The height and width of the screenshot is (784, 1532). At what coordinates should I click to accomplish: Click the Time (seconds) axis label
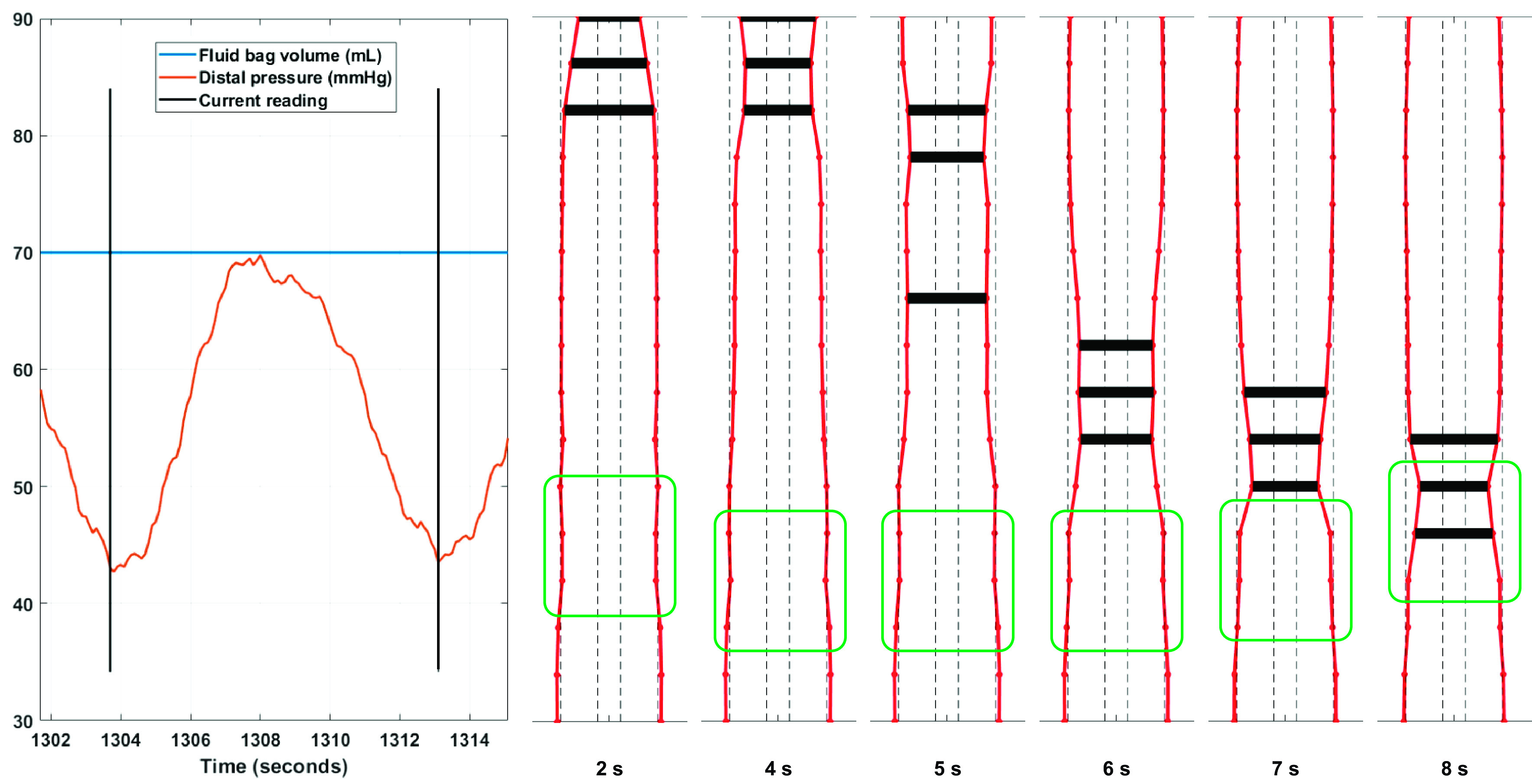[x=274, y=766]
